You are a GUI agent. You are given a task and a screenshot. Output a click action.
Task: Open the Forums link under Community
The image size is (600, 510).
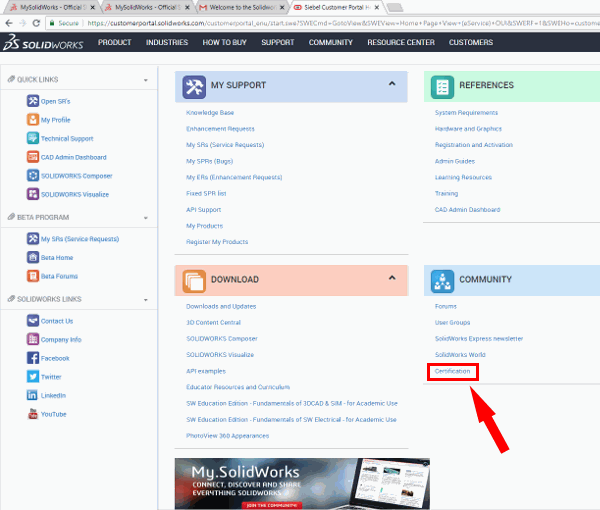tap(445, 306)
